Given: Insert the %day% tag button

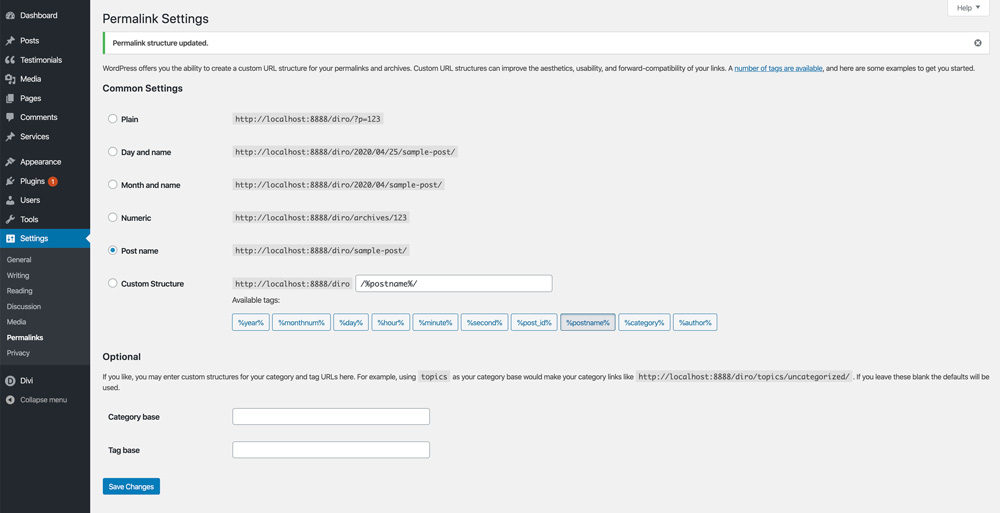Looking at the screenshot, I should click(351, 322).
